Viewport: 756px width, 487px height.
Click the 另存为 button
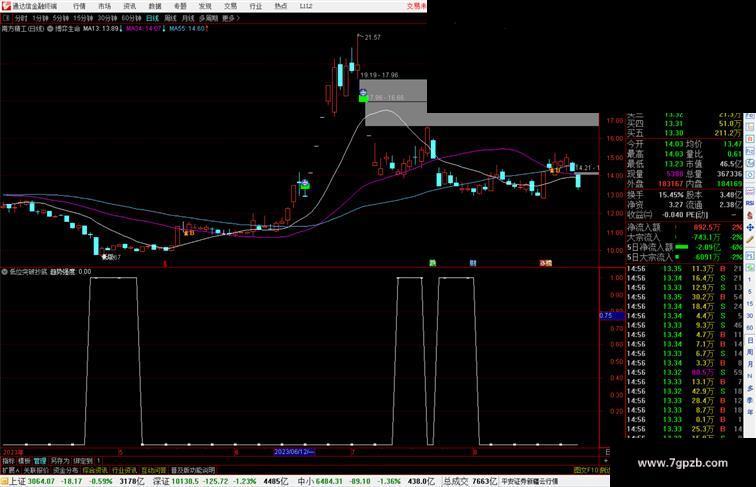pos(60,461)
